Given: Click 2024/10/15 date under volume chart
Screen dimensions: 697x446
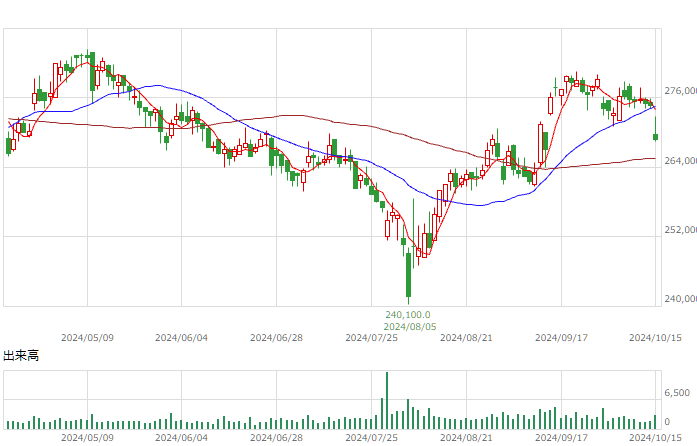Looking at the screenshot, I should [x=655, y=438].
